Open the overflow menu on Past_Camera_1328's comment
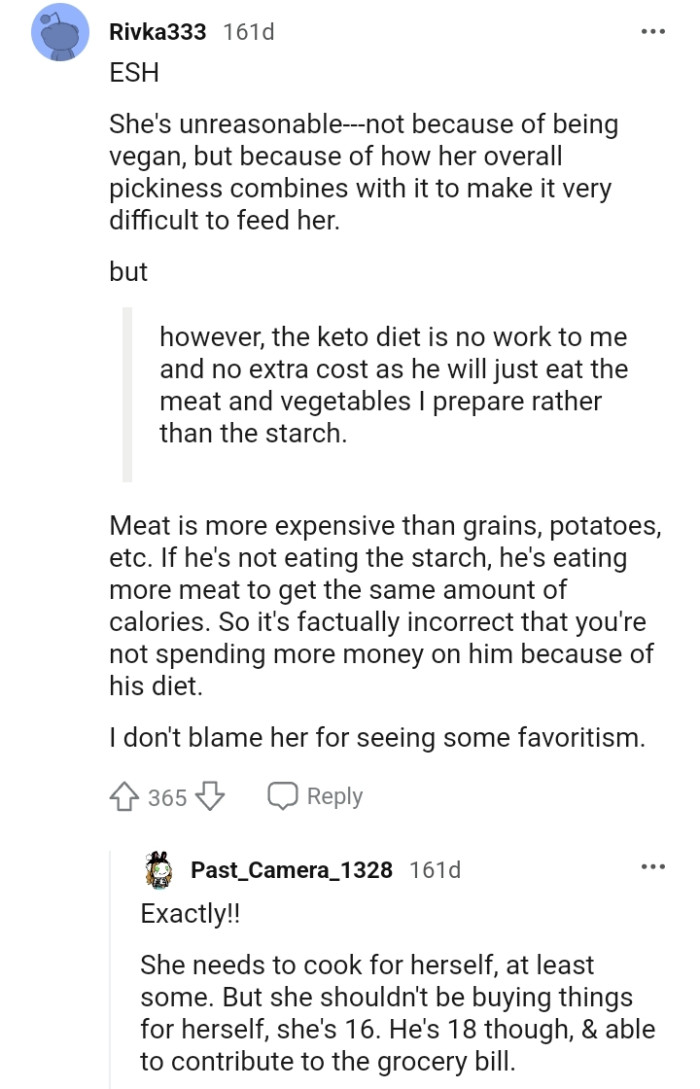 652,868
